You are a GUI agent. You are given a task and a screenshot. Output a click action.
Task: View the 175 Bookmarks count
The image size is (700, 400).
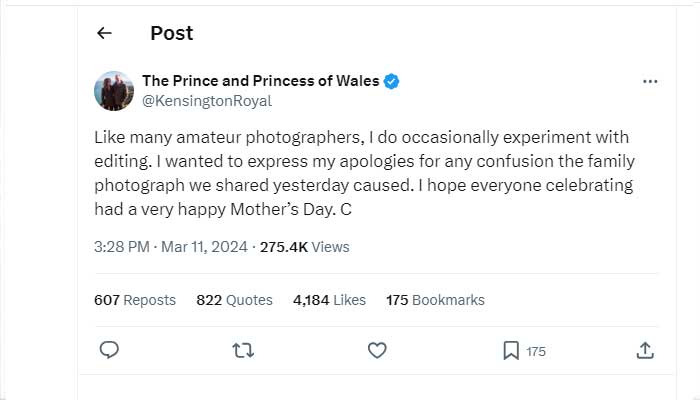(435, 300)
